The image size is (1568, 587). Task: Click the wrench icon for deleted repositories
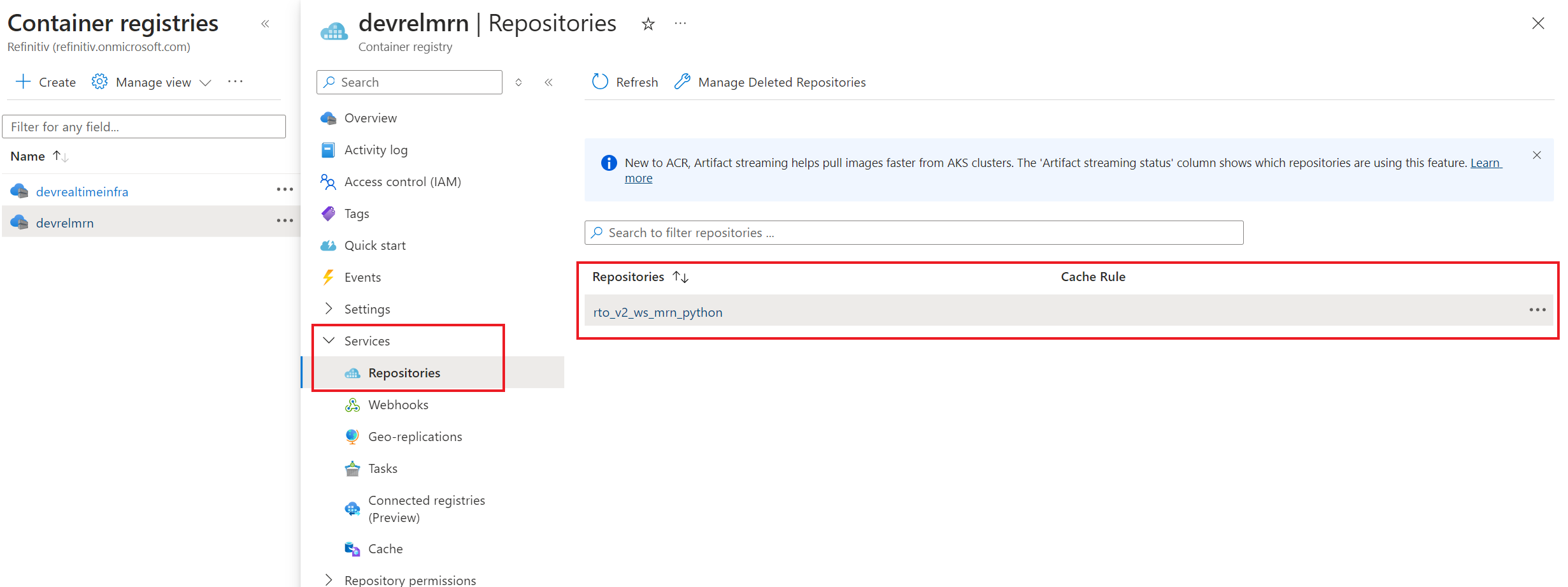(682, 82)
